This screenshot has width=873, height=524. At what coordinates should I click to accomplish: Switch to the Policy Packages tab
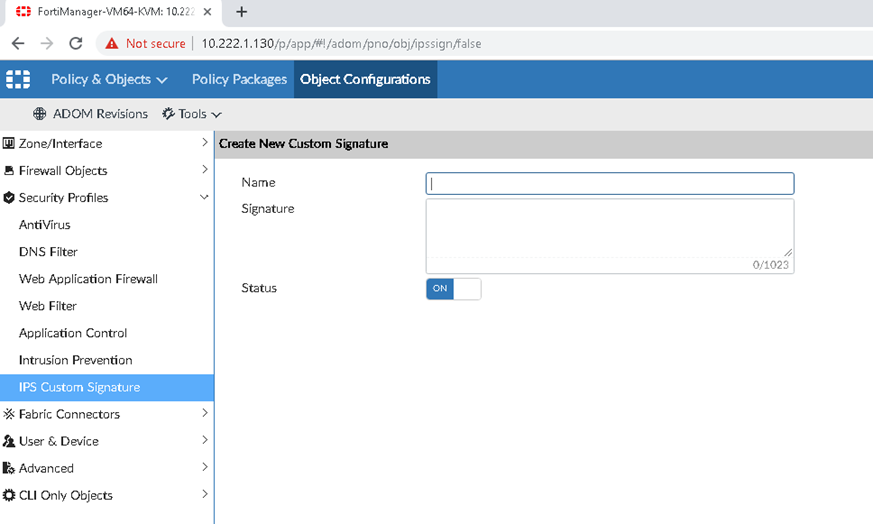239,79
